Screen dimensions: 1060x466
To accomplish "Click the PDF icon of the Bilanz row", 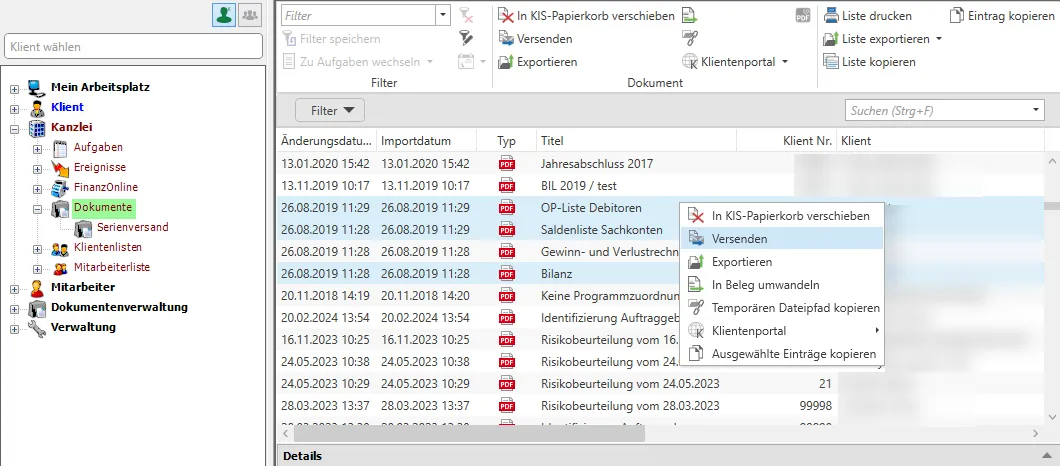I will (506, 274).
